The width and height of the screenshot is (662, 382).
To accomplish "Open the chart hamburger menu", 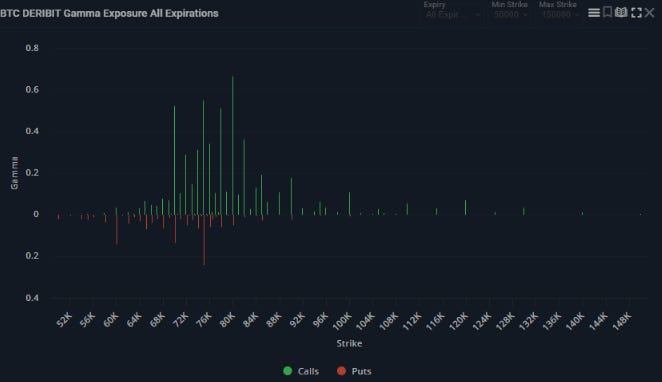I will (x=594, y=13).
